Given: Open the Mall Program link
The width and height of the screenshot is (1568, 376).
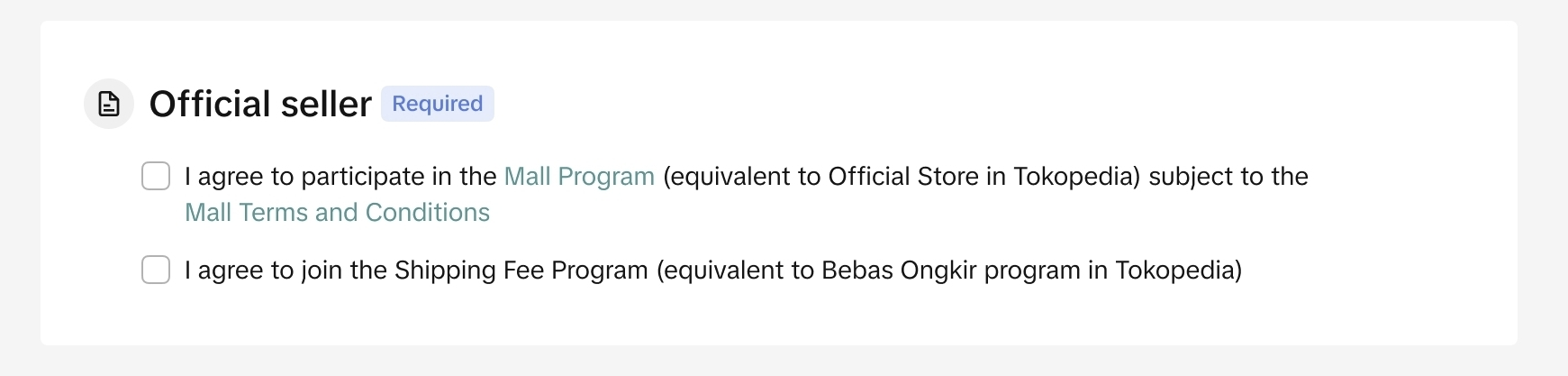Looking at the screenshot, I should point(579,176).
